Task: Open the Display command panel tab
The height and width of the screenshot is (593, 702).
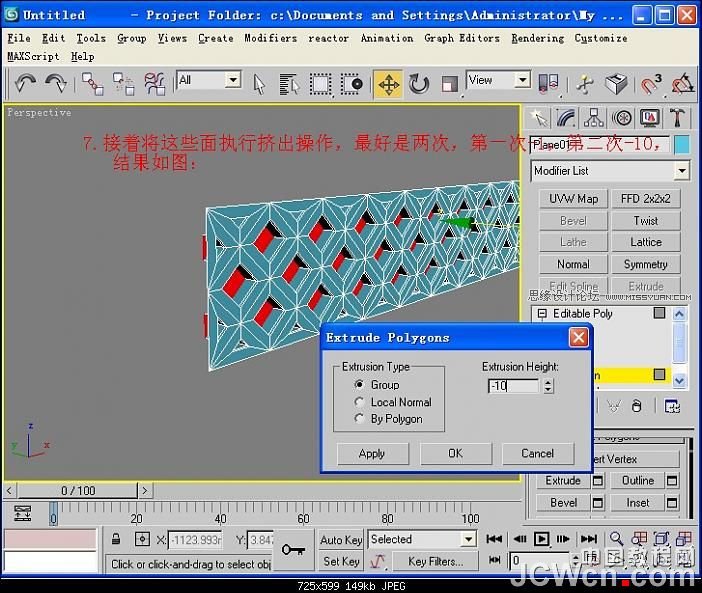Action: tap(650, 118)
